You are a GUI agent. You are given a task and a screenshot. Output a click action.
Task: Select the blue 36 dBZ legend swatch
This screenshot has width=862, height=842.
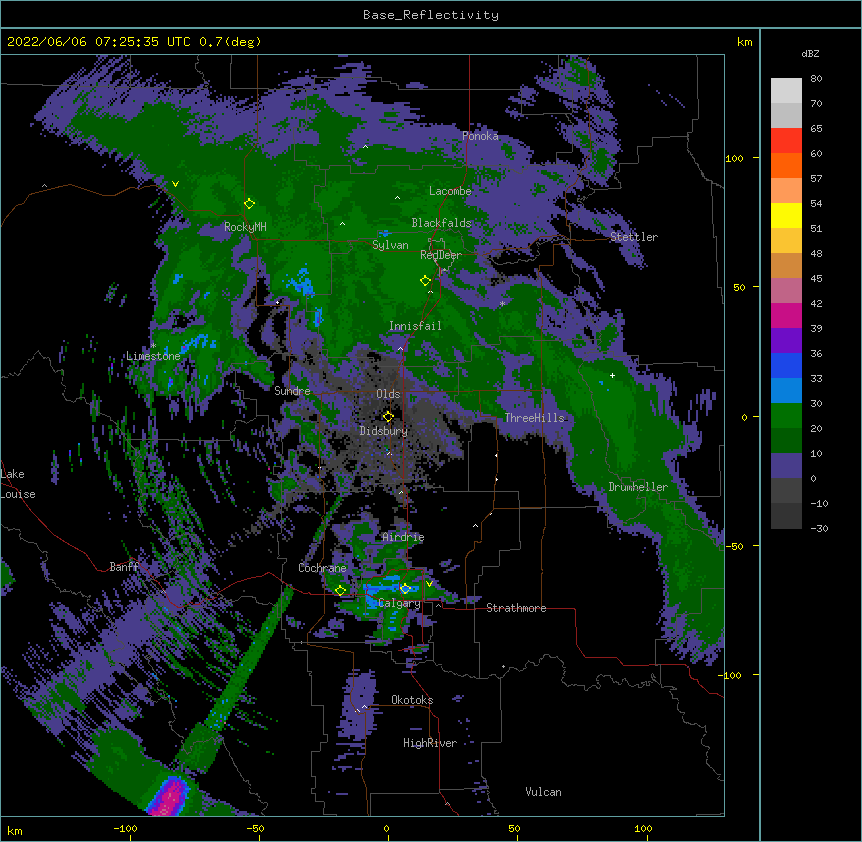(786, 365)
